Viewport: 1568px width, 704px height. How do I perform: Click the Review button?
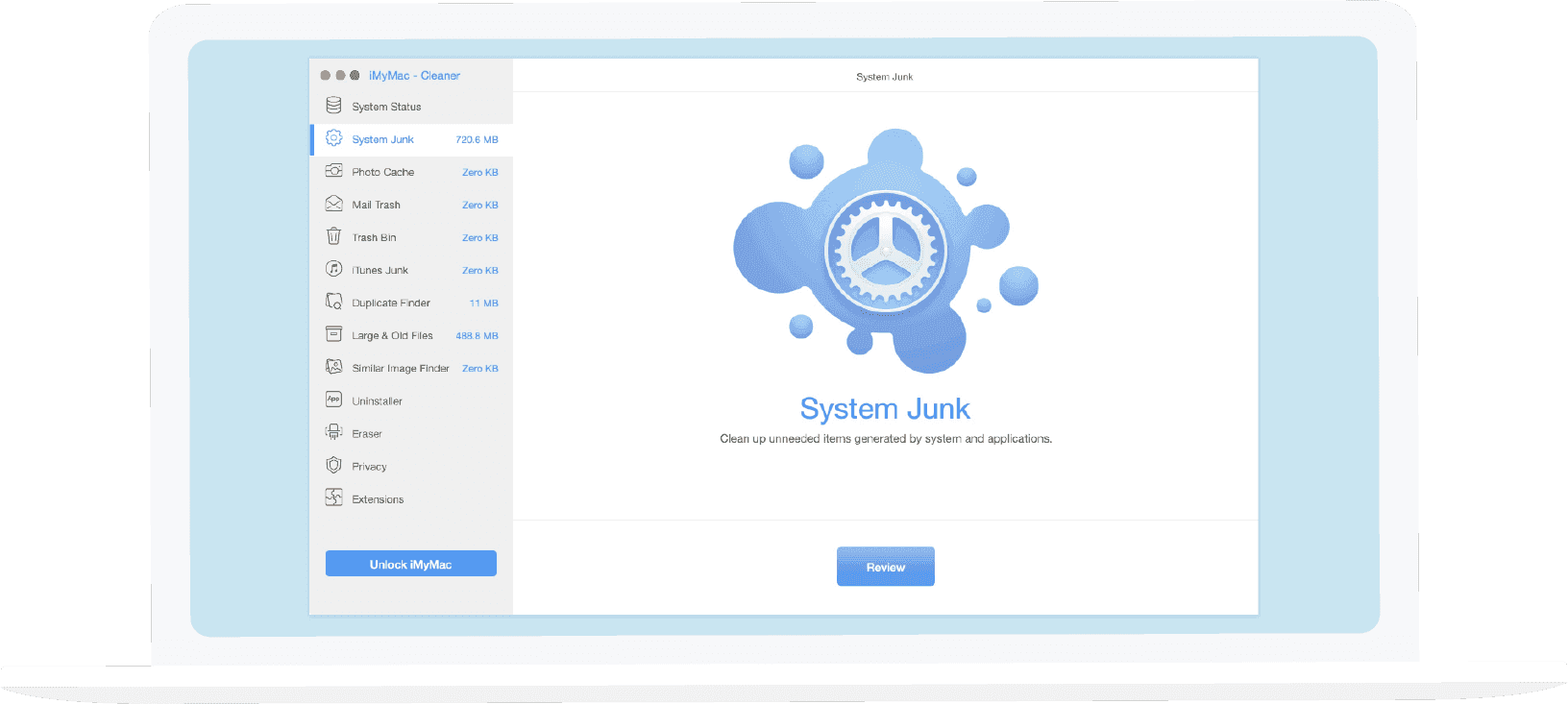click(x=886, y=567)
